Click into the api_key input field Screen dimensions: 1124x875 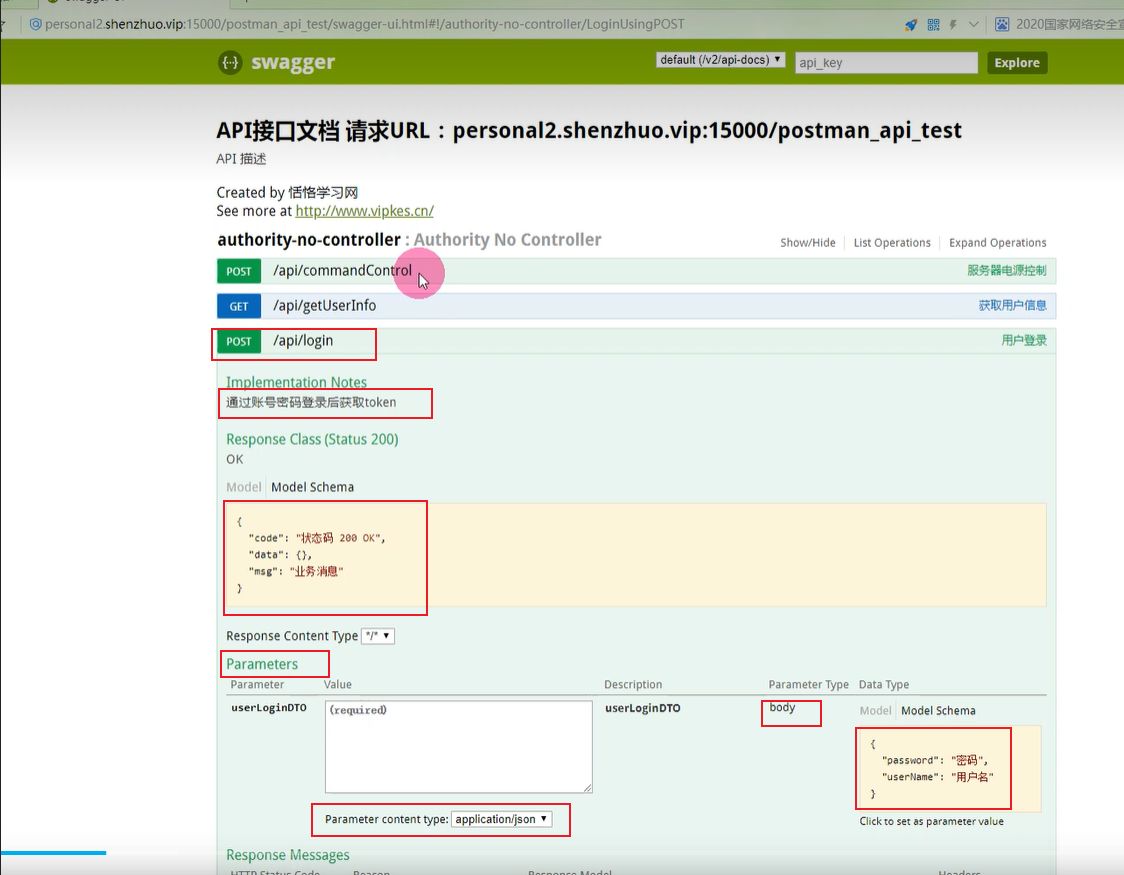[x=885, y=63]
